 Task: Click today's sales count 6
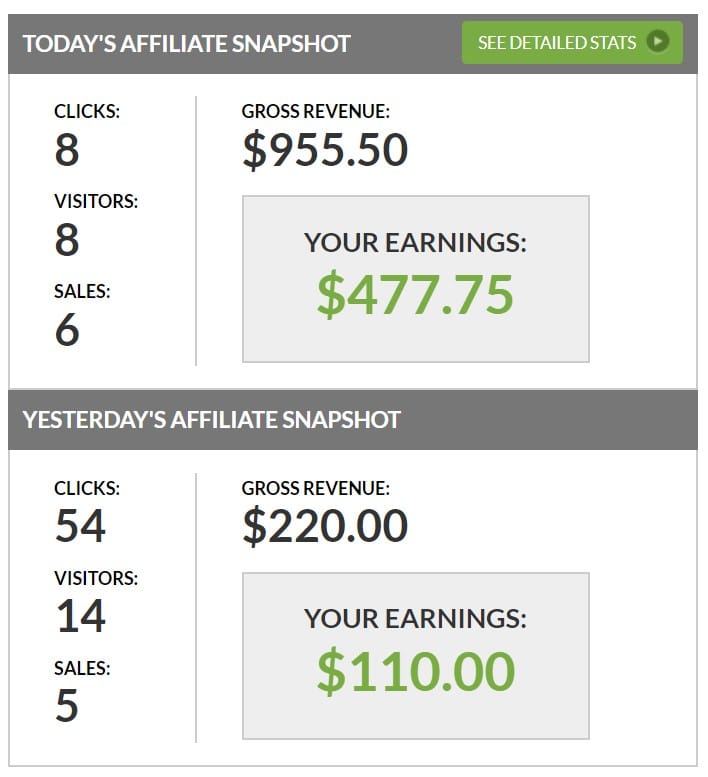coord(67,330)
